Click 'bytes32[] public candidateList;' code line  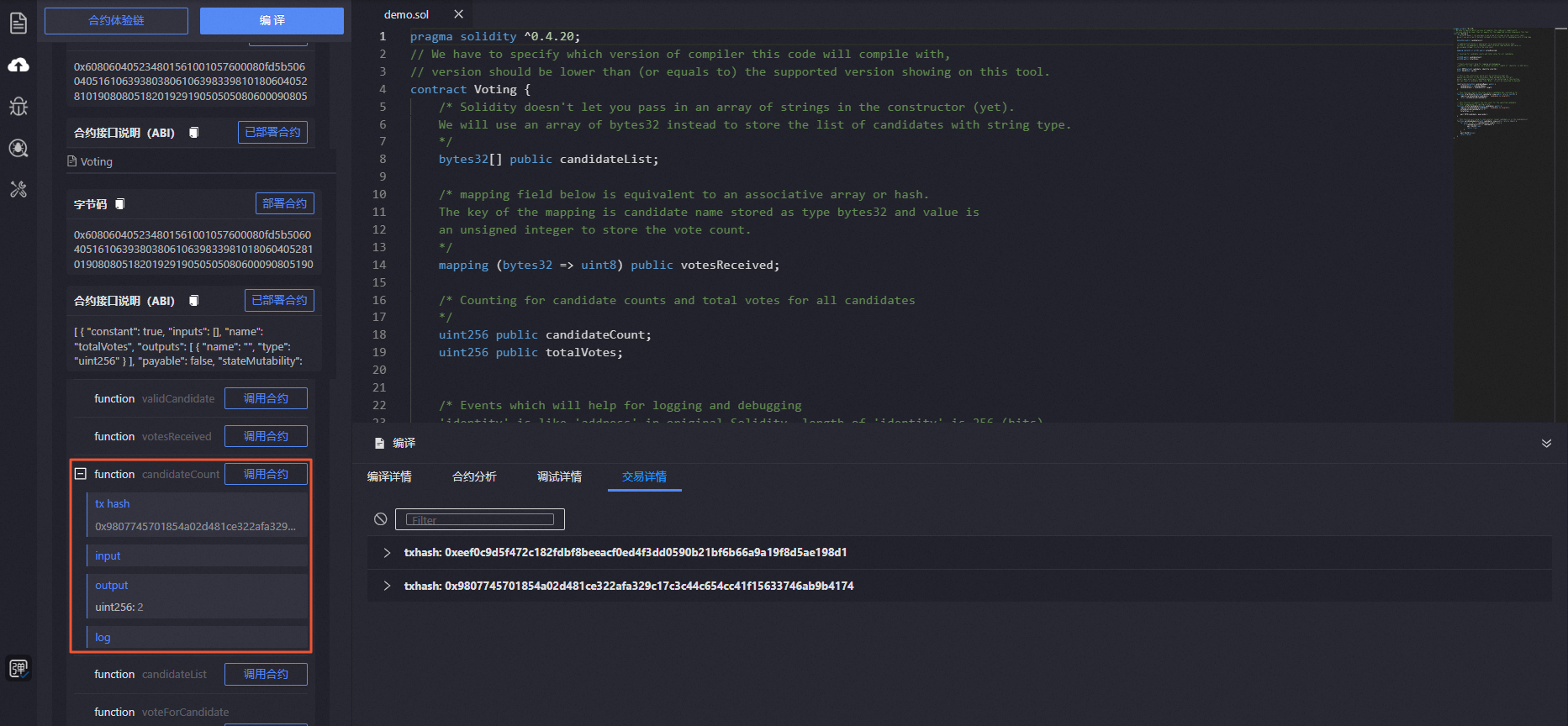[x=548, y=159]
